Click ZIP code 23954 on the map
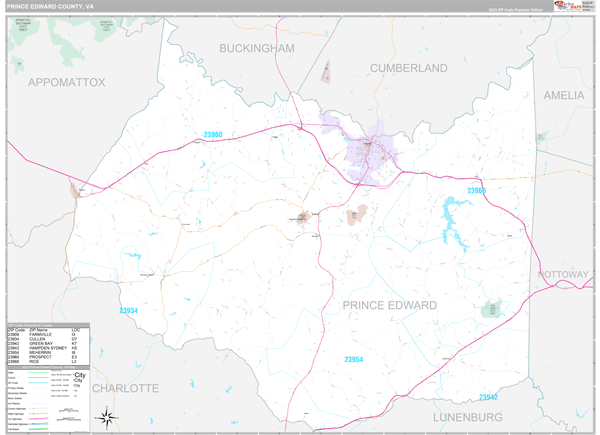Screen dimensions: 600x435 [x=354, y=359]
